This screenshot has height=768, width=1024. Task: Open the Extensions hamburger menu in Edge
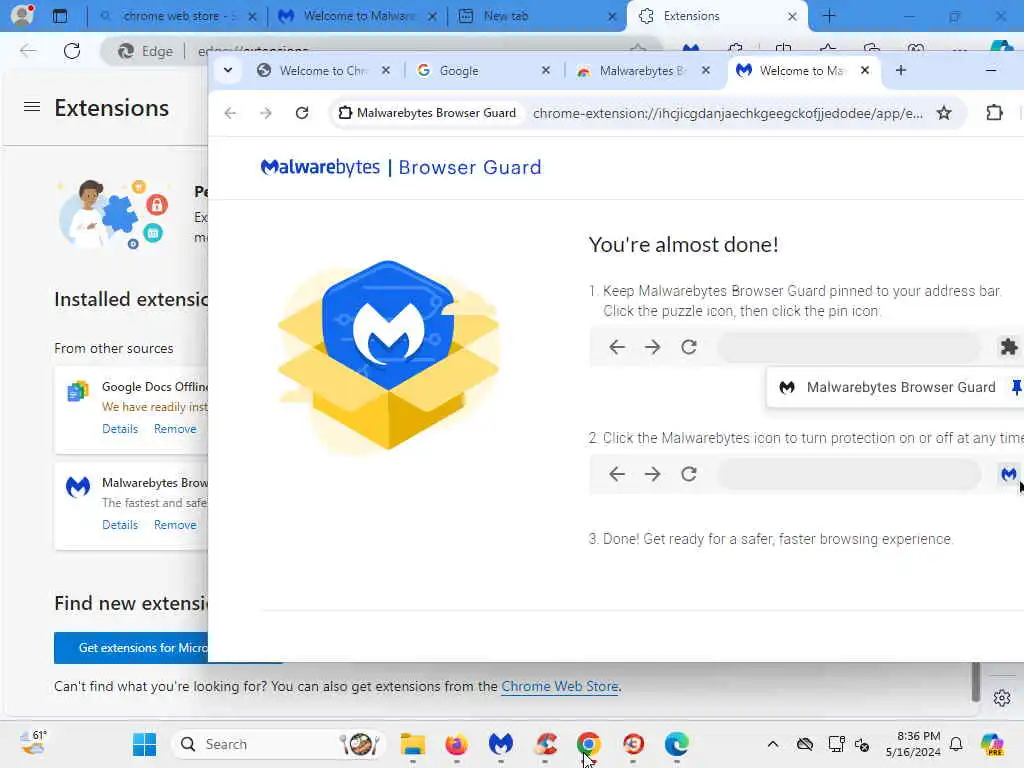coord(31,106)
